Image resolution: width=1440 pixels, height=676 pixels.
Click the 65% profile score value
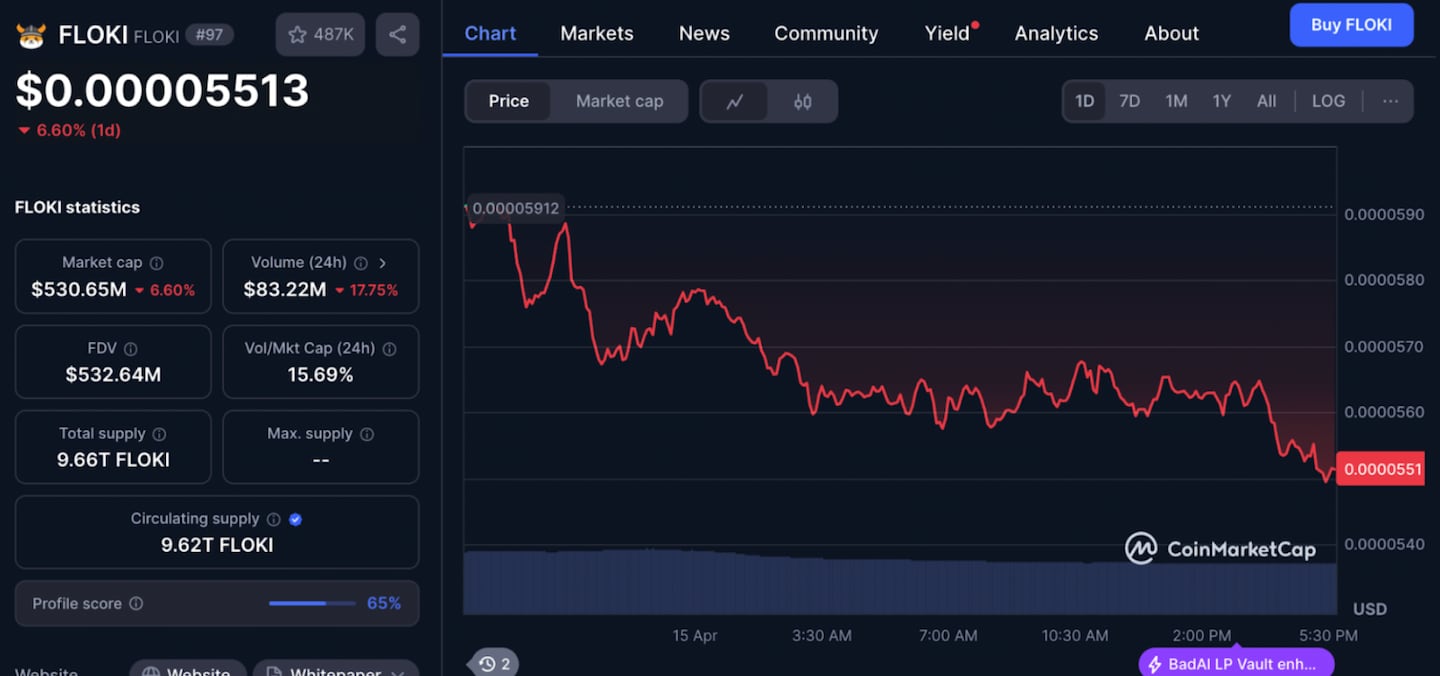click(x=384, y=604)
